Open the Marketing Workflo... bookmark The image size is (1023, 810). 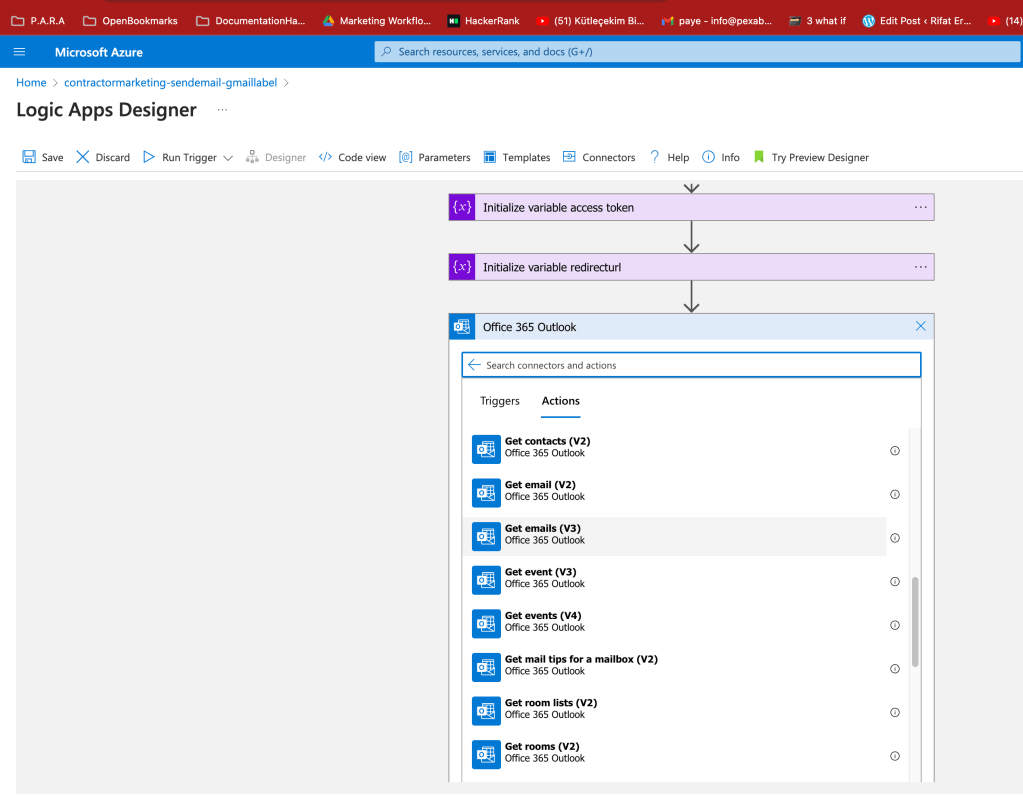point(376,21)
